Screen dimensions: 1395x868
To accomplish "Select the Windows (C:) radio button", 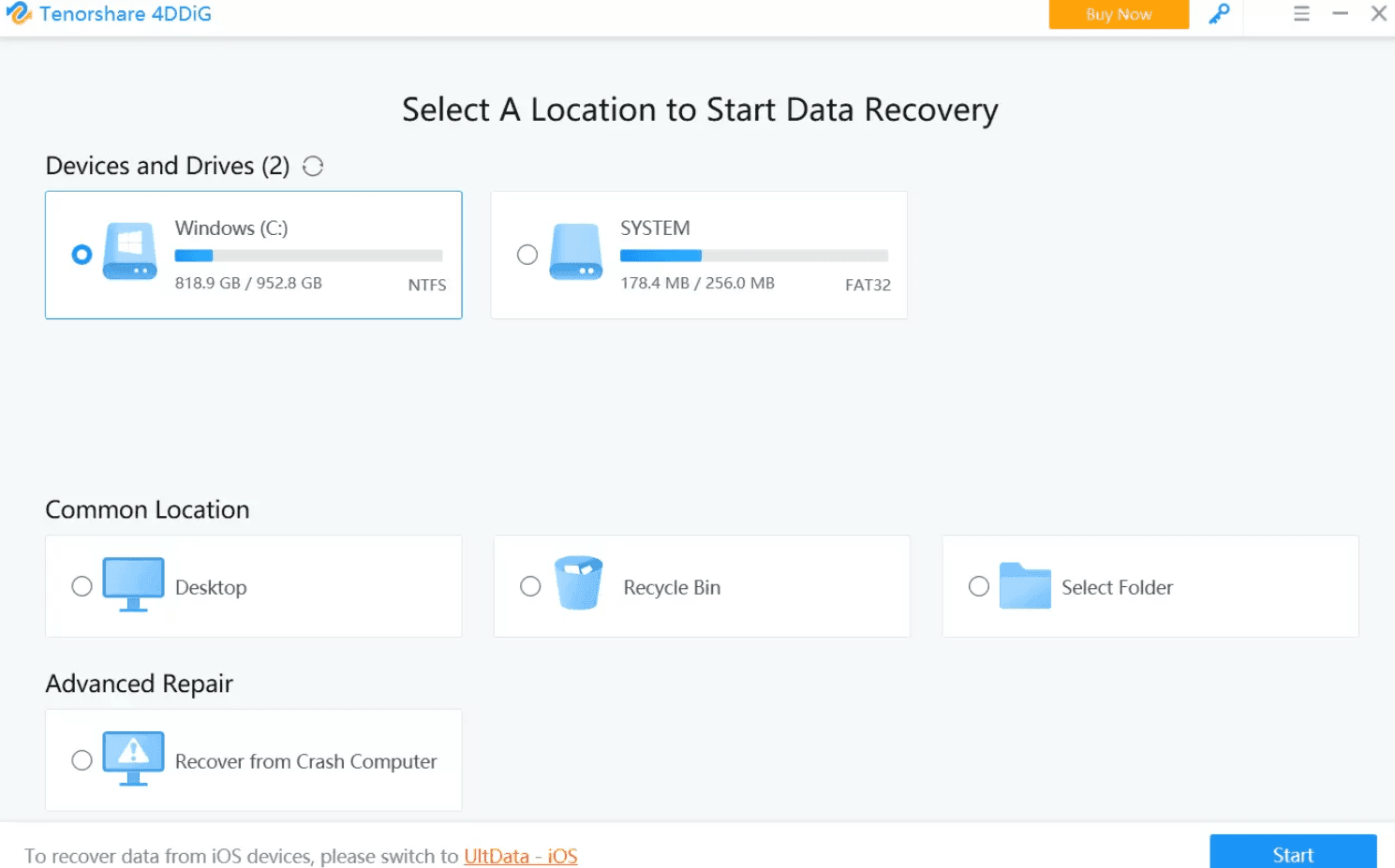I will click(82, 255).
